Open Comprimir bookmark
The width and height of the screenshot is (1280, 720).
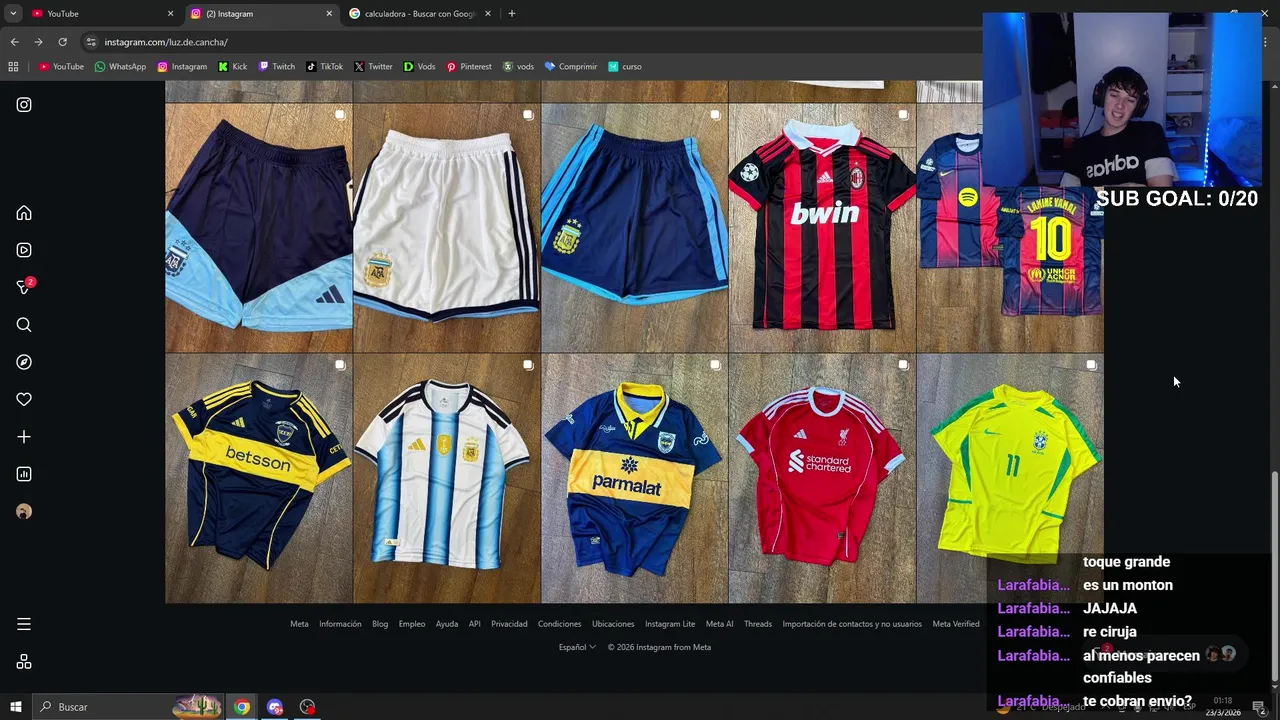tap(570, 67)
